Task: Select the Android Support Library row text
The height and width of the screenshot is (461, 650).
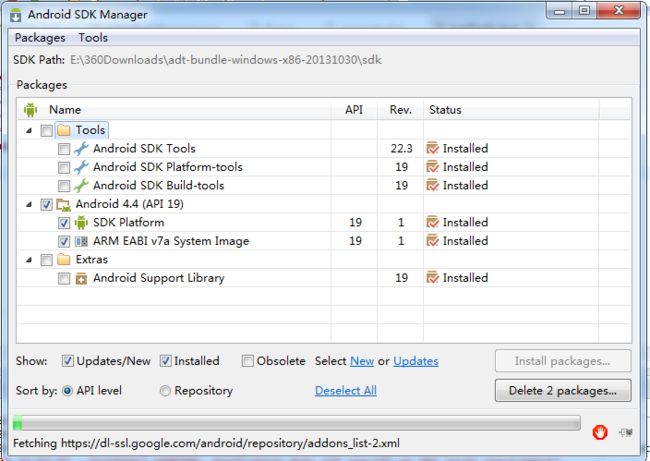Action: point(159,278)
